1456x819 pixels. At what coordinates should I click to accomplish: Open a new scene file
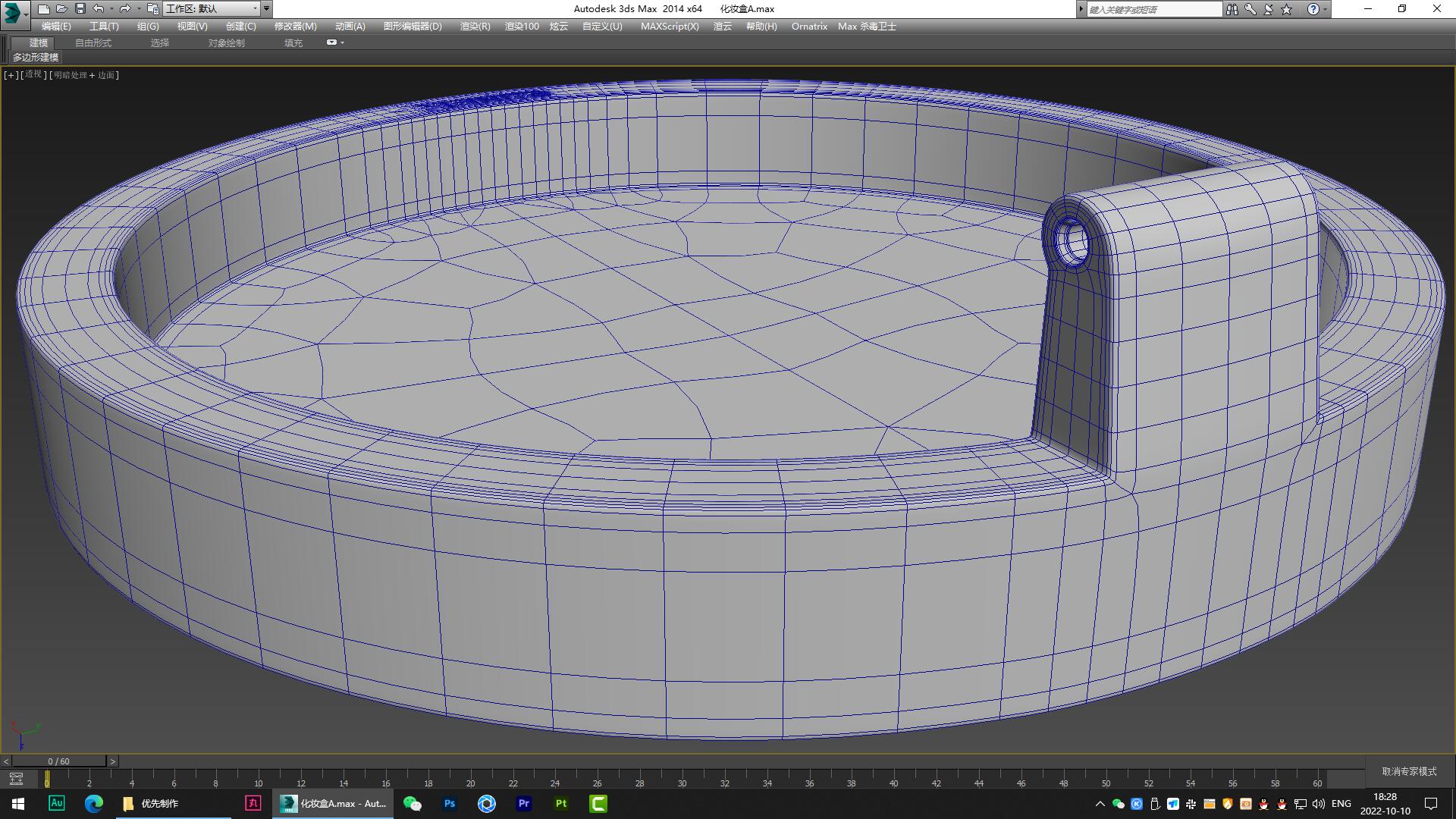click(x=45, y=9)
